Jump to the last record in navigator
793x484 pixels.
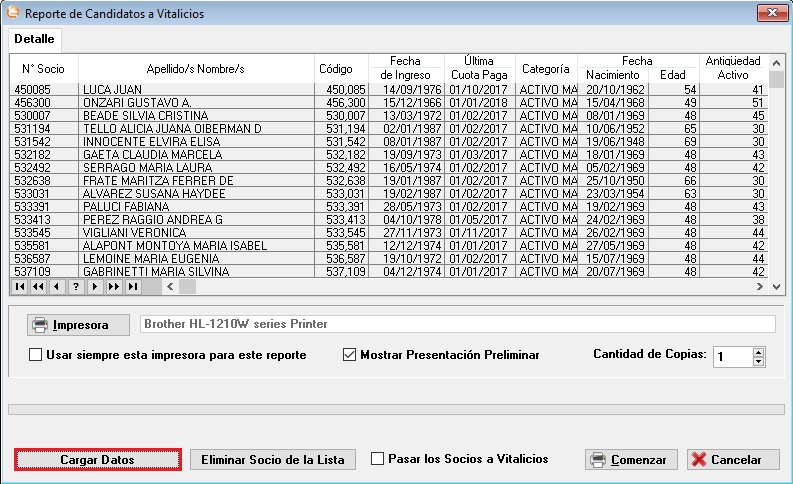point(132,286)
